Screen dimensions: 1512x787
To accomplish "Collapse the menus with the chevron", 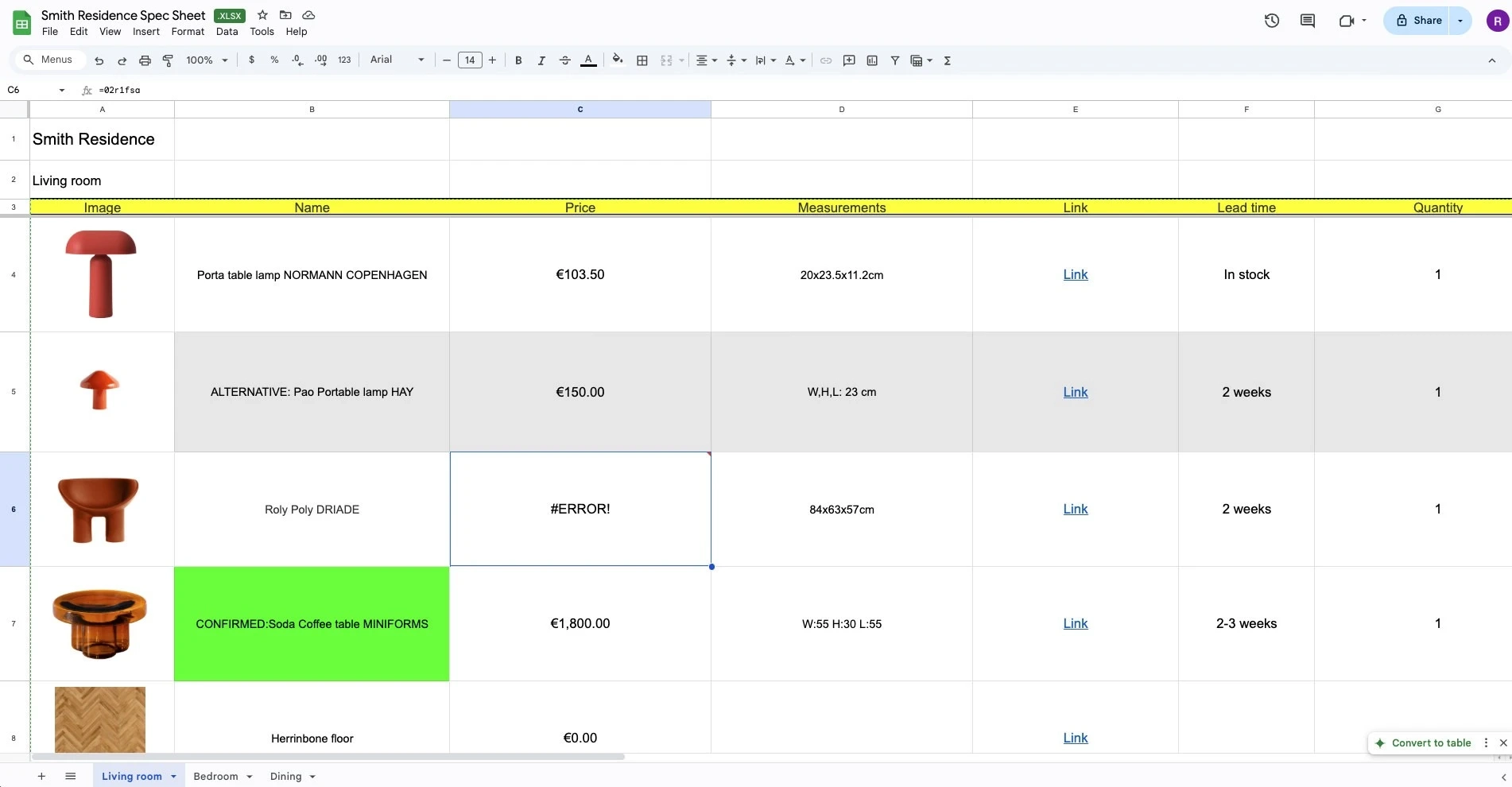I will (x=1492, y=60).
